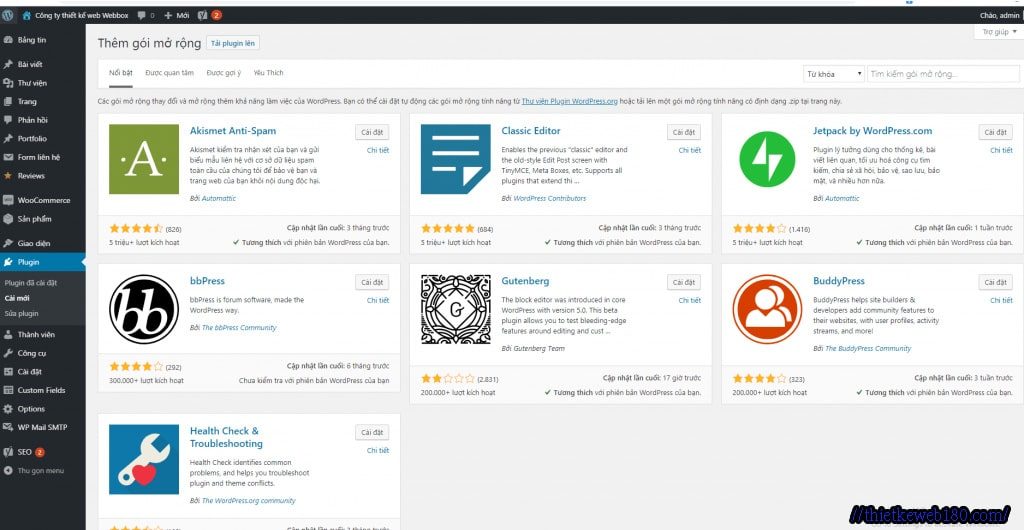1024x530 pixels.
Task: Click the plugin search input field
Action: [x=940, y=74]
